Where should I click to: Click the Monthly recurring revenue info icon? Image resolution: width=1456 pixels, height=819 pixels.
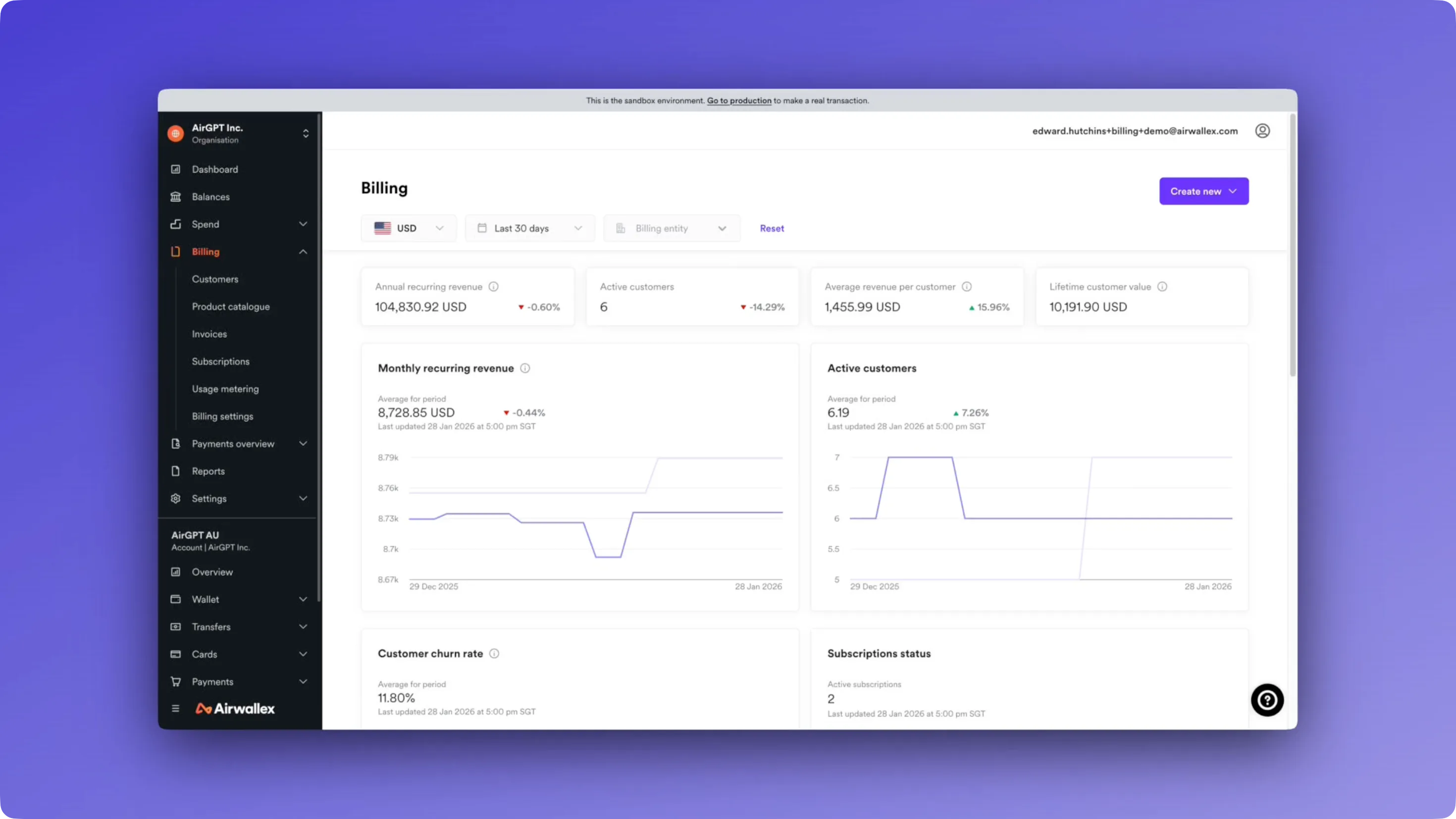(525, 368)
